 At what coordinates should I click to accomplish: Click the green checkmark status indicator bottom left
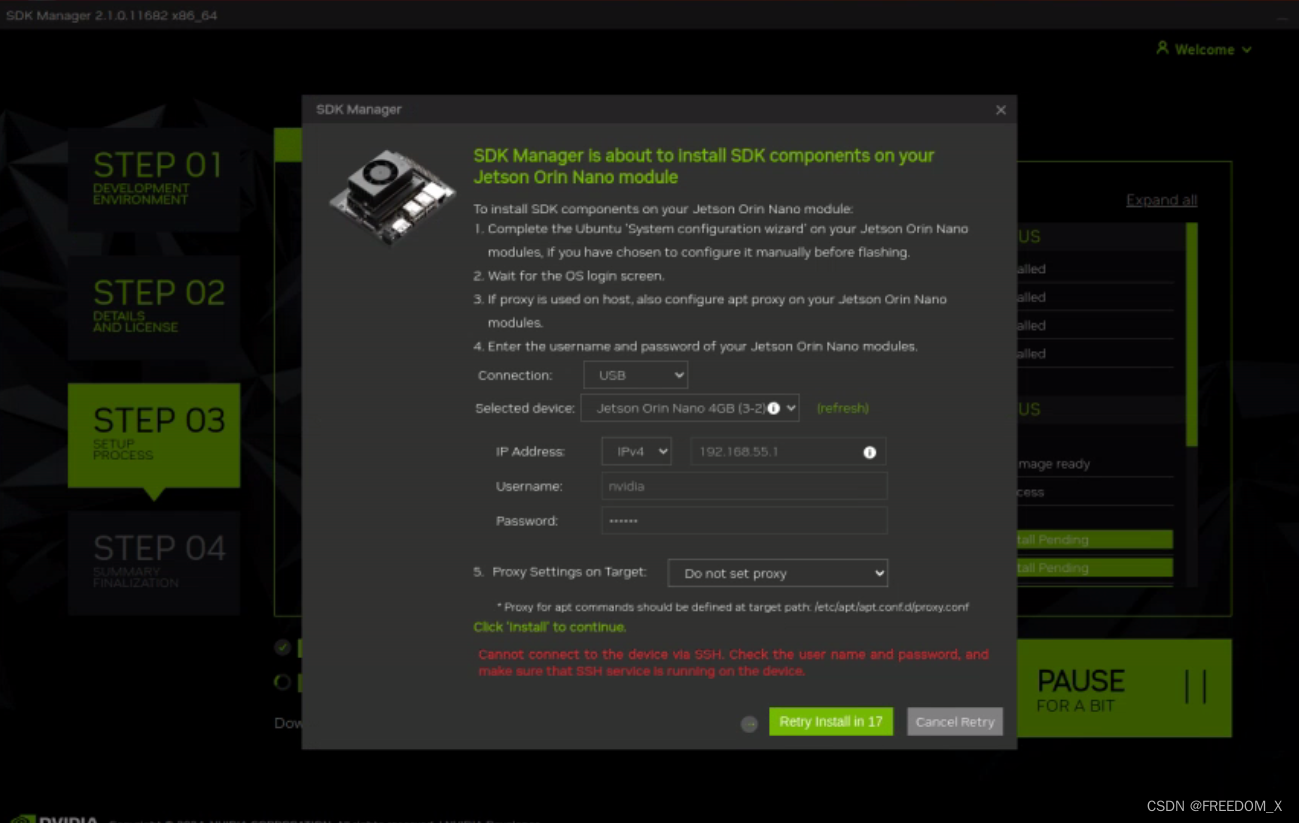point(281,648)
